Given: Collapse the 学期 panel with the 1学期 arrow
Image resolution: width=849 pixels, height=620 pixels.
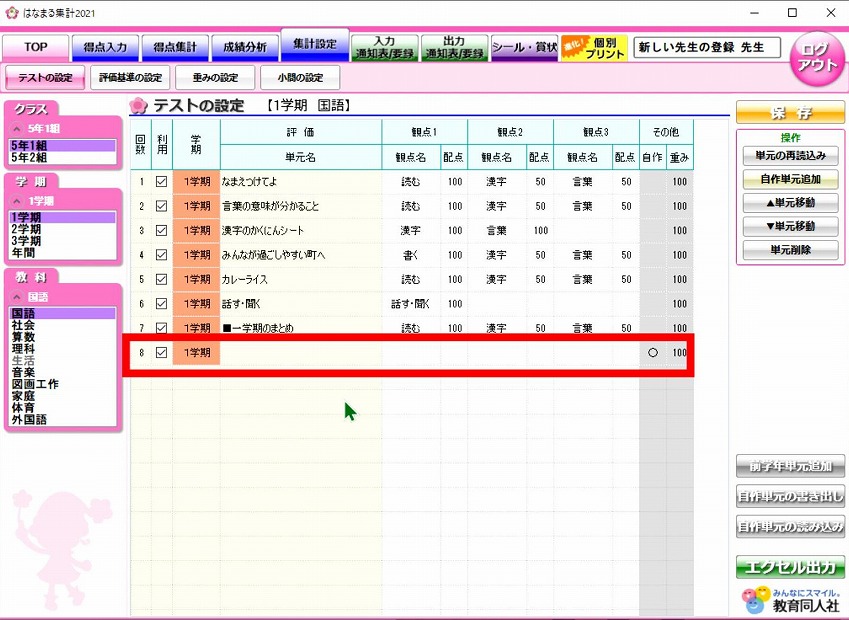Looking at the screenshot, I should coord(17,201).
